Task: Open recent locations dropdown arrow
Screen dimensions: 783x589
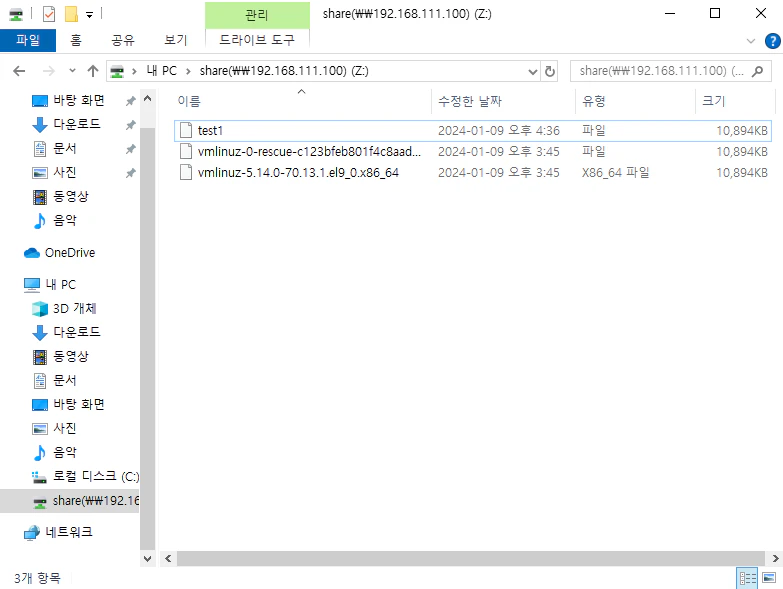Action: [x=72, y=71]
